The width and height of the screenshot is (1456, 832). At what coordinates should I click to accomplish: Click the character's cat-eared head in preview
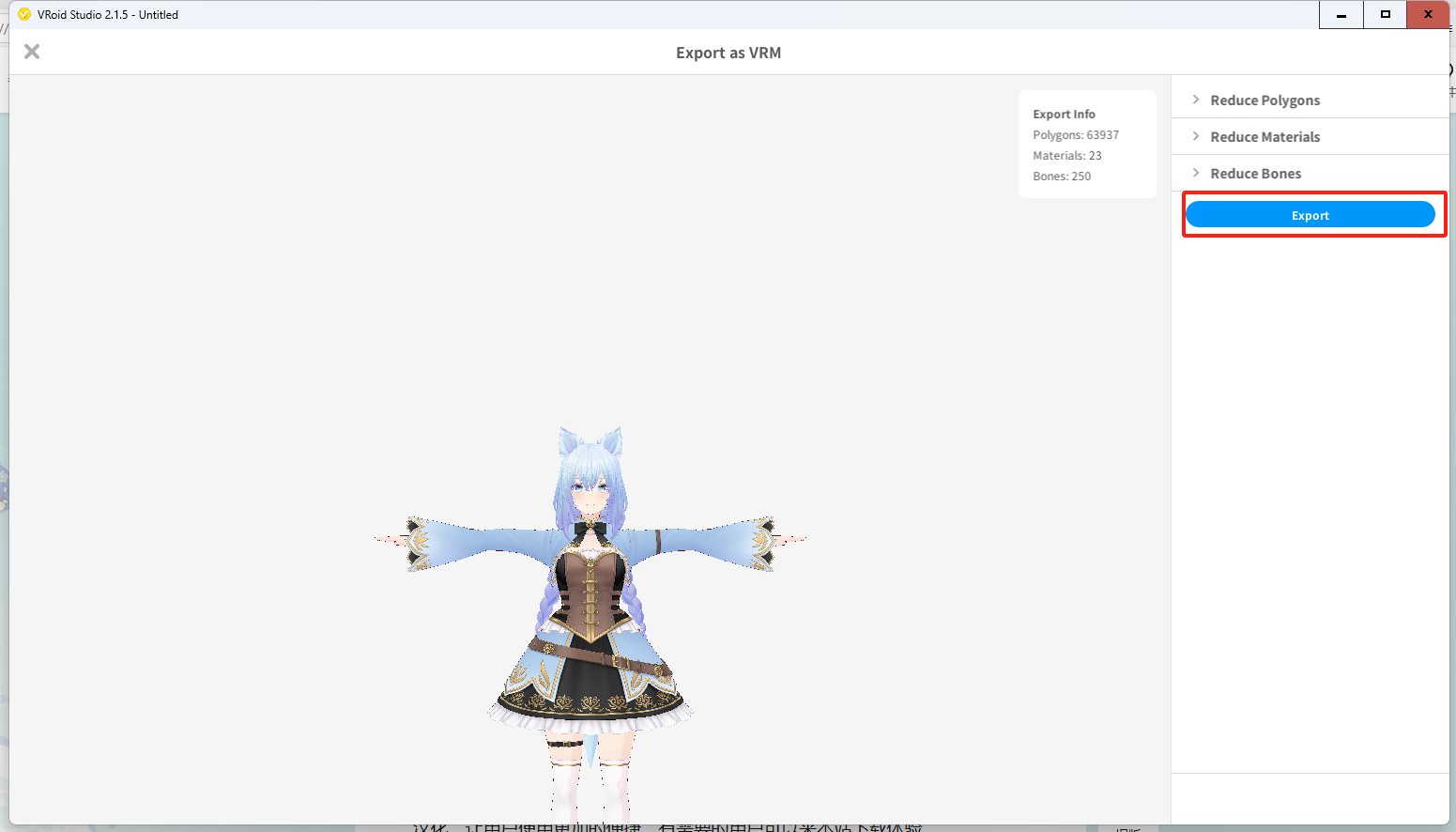tap(590, 474)
